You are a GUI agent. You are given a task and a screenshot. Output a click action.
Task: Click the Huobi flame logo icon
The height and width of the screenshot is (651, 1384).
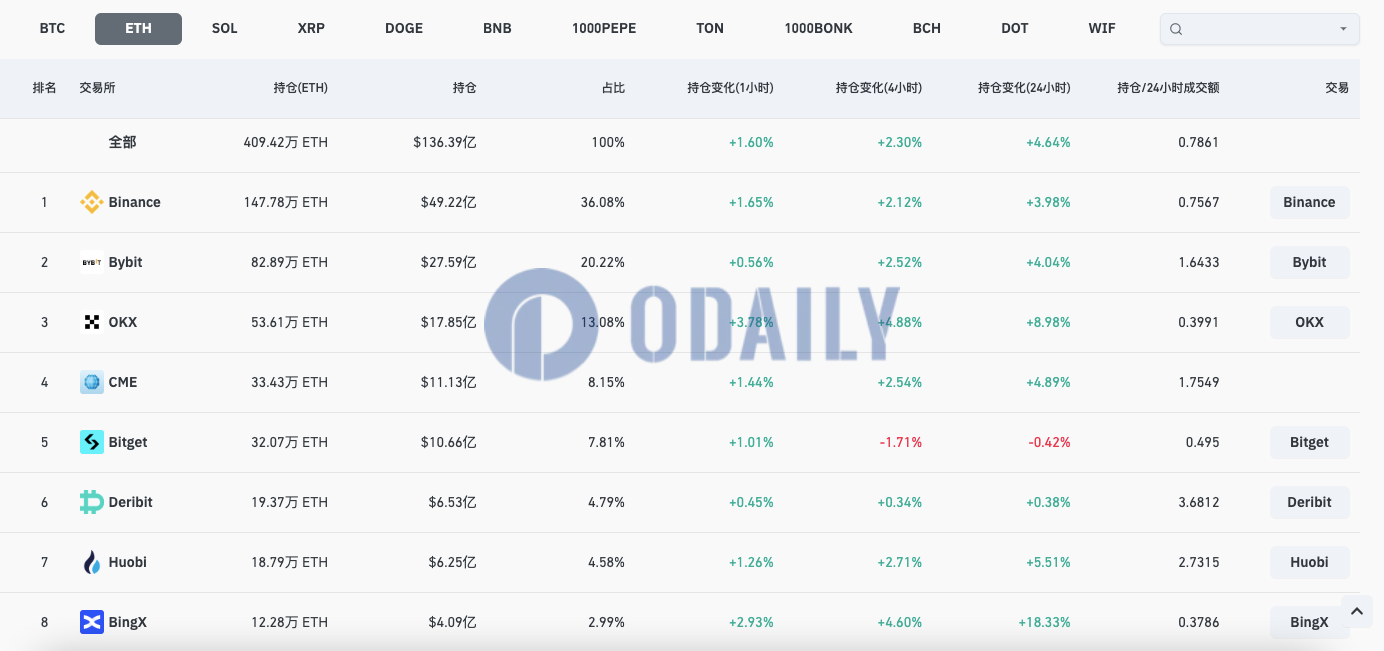tap(91, 562)
